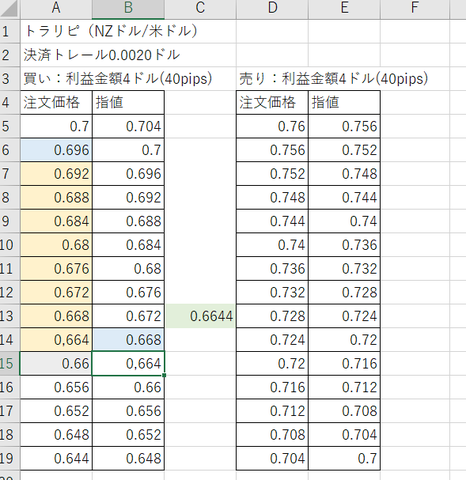Viewport: 466px width, 480px height.
Task: Select cell B19 with value 0.648
Action: pyautogui.click(x=128, y=458)
